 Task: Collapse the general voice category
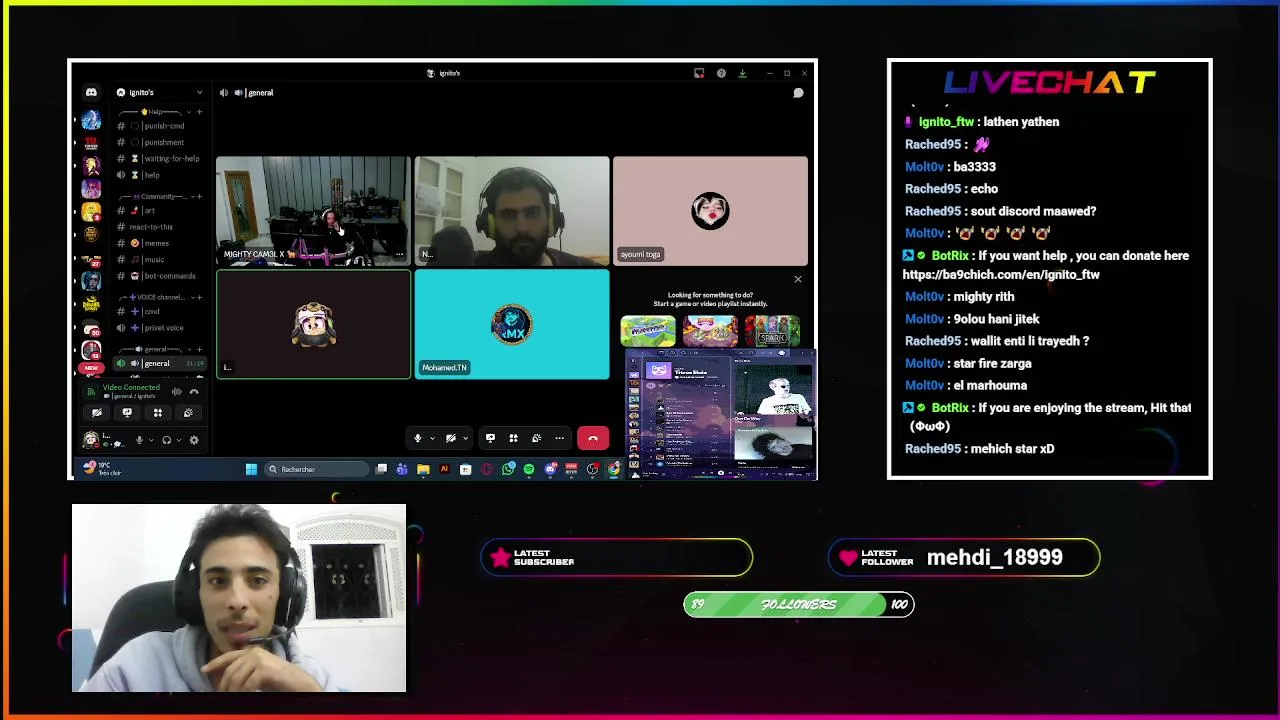[x=190, y=349]
